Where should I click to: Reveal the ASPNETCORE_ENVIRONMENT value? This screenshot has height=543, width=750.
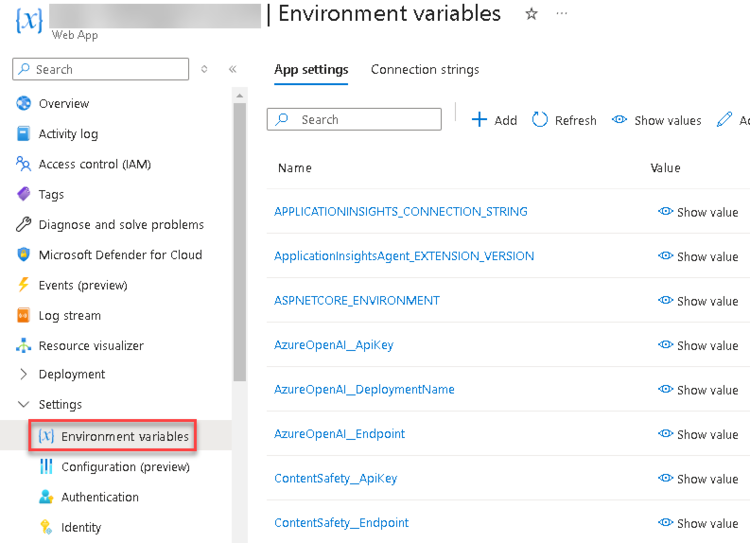click(698, 301)
